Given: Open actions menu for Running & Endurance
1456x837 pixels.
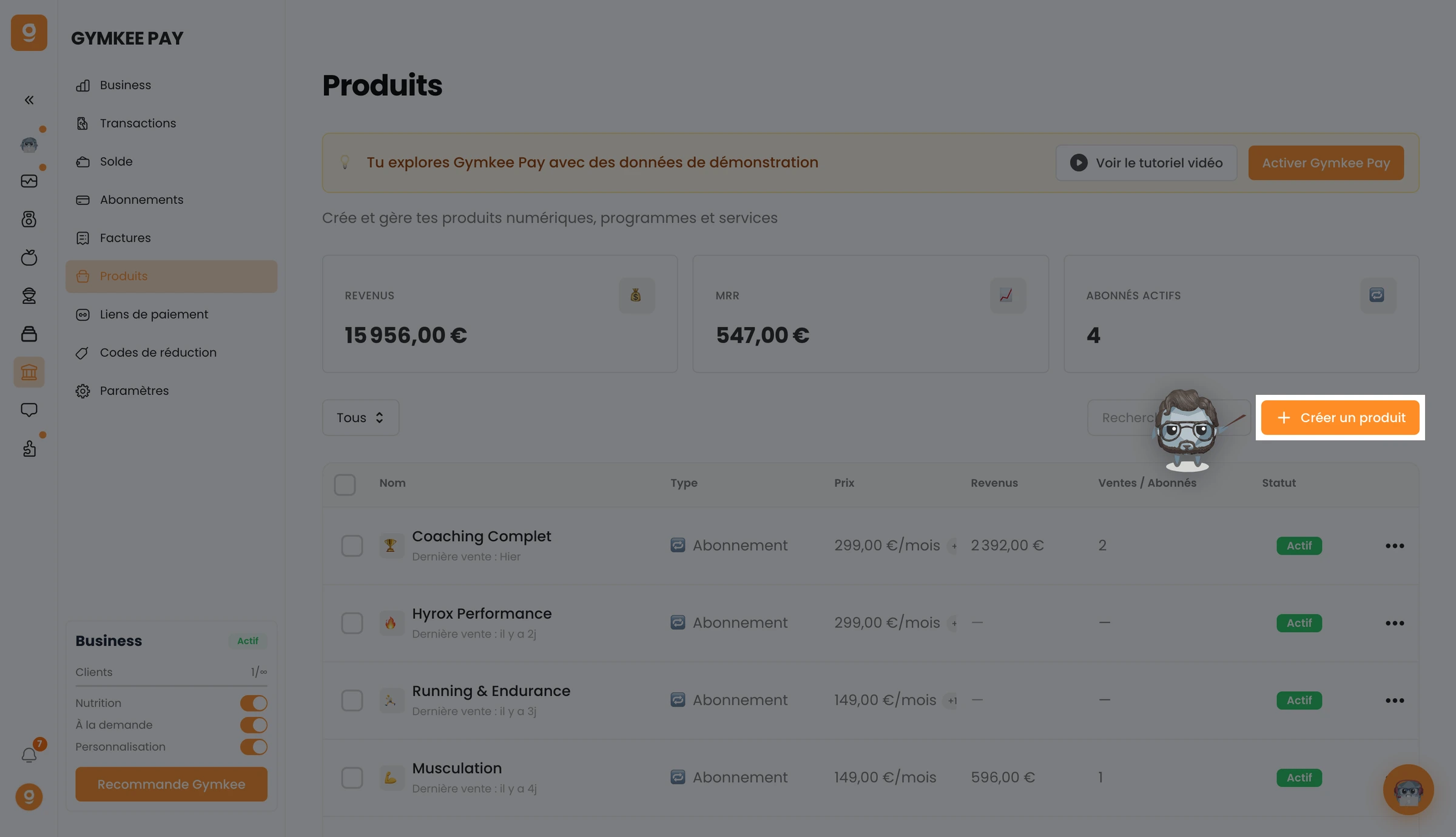Looking at the screenshot, I should (1395, 701).
